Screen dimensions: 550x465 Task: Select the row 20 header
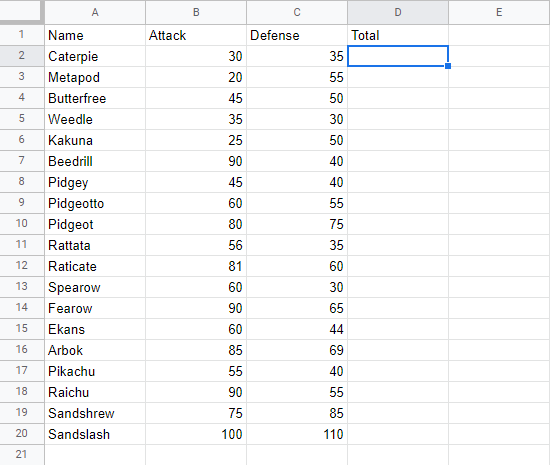tap(22, 434)
